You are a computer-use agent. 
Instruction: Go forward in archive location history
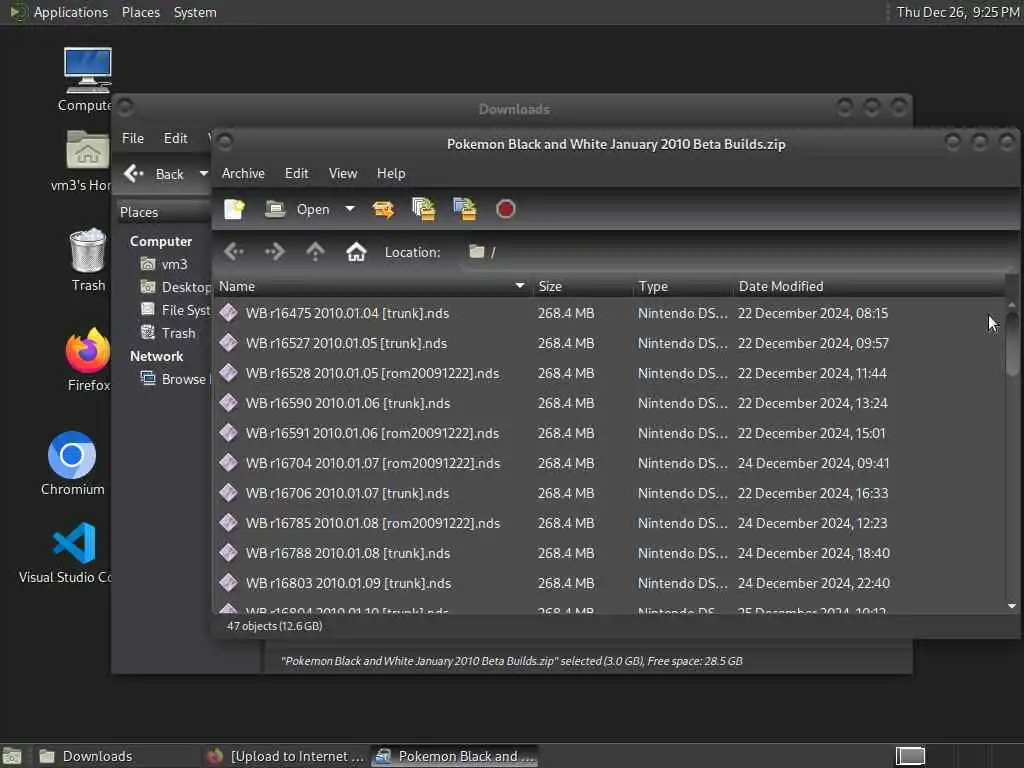click(x=274, y=251)
